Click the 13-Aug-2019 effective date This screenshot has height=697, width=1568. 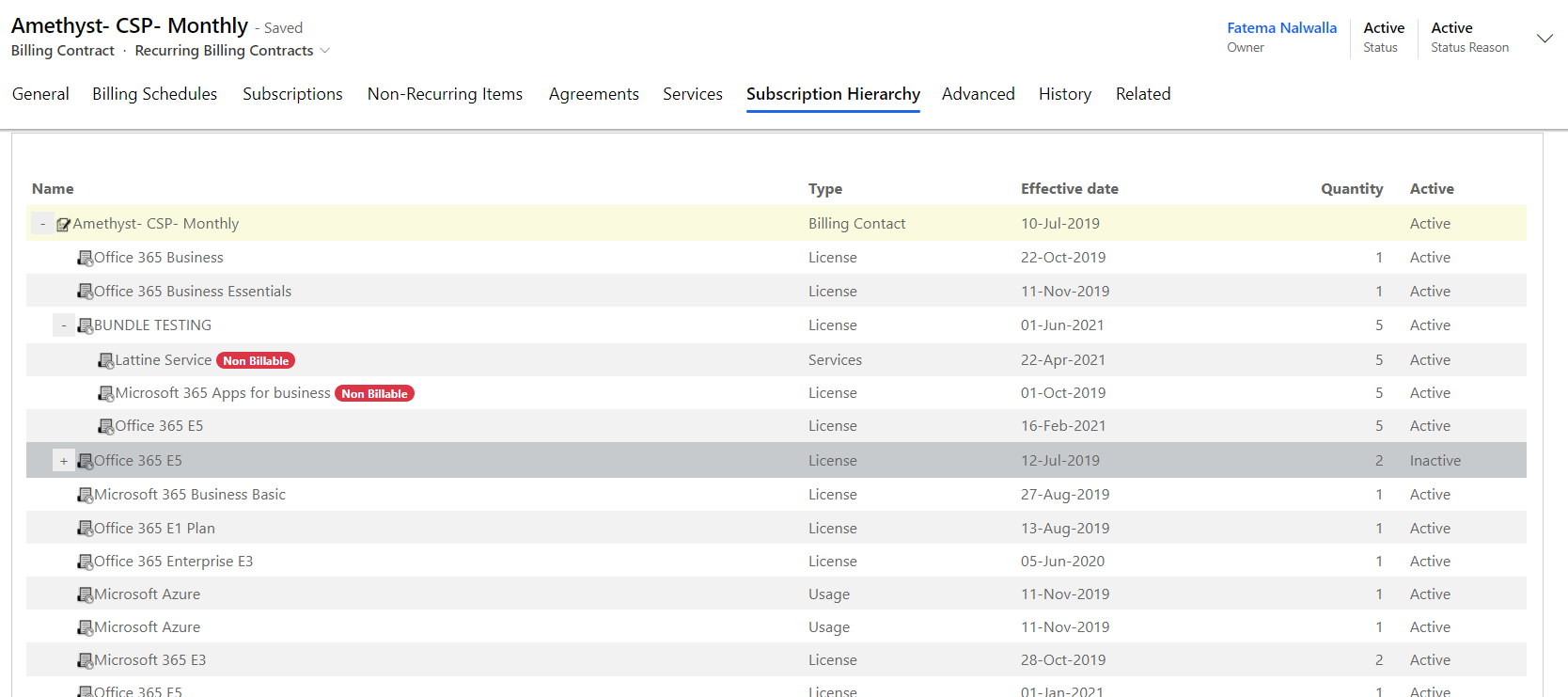pyautogui.click(x=1065, y=529)
